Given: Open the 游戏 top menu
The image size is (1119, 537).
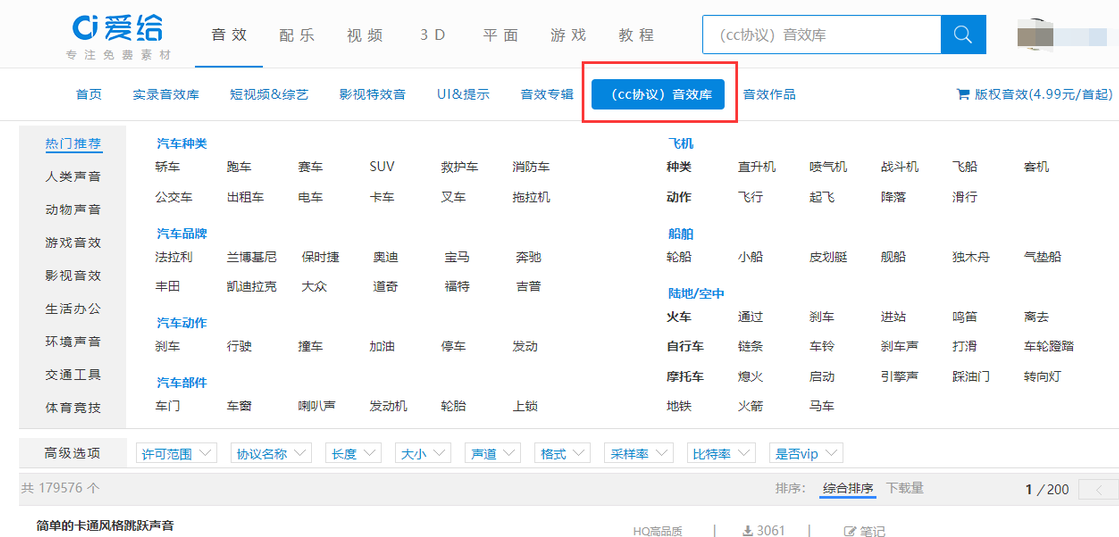Looking at the screenshot, I should pos(568,35).
